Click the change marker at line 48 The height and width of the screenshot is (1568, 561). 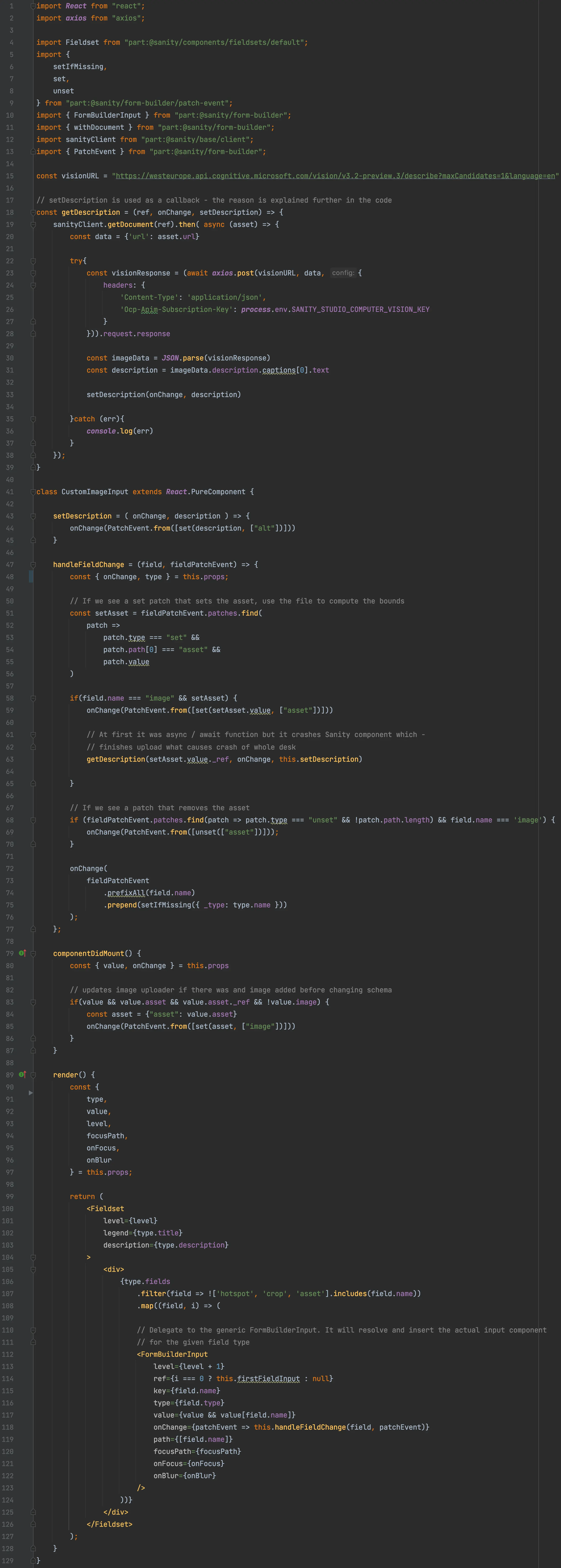coord(31,576)
